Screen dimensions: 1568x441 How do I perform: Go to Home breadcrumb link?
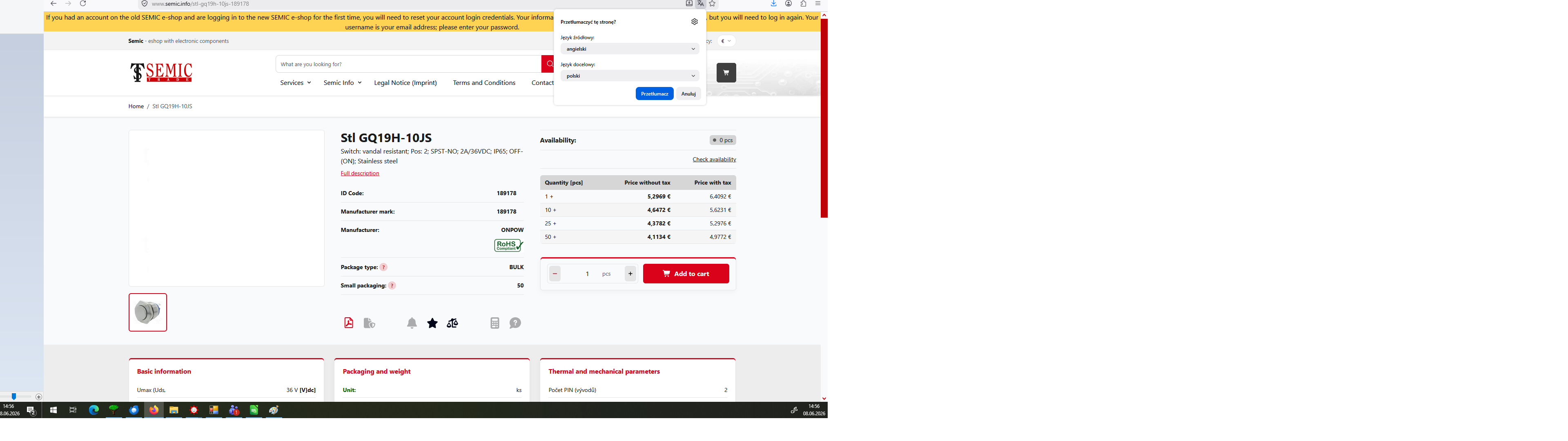[x=136, y=106]
